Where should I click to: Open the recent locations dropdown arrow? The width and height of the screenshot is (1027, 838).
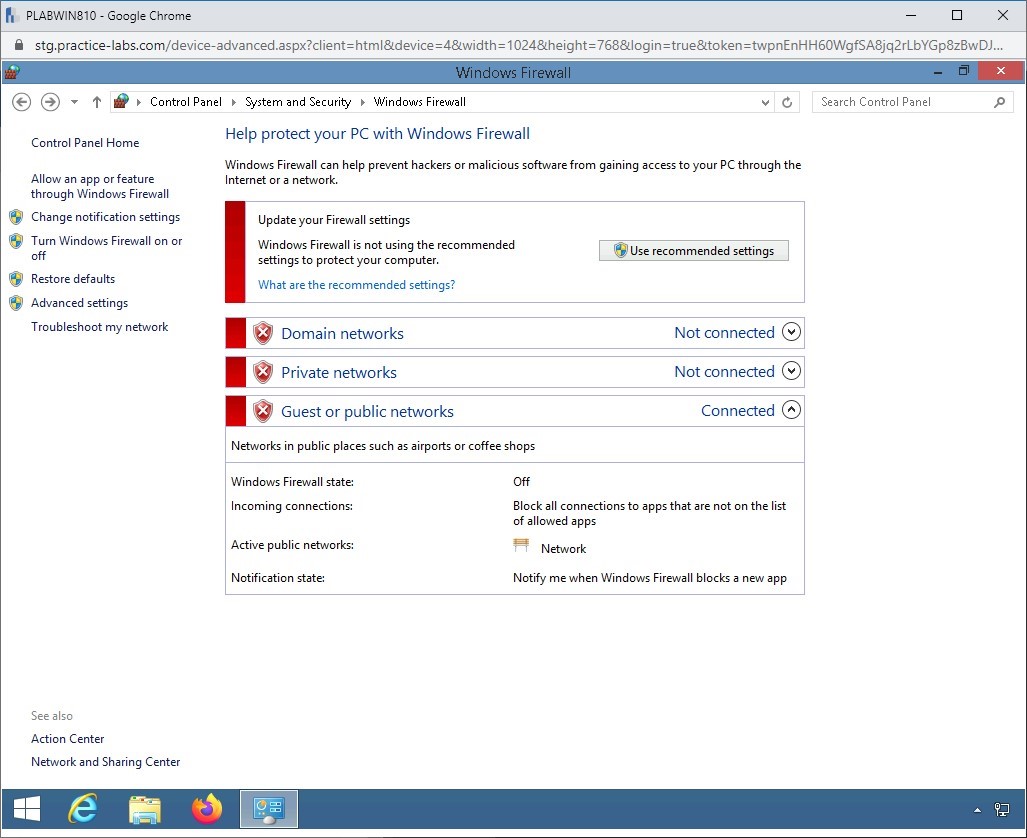pos(74,102)
